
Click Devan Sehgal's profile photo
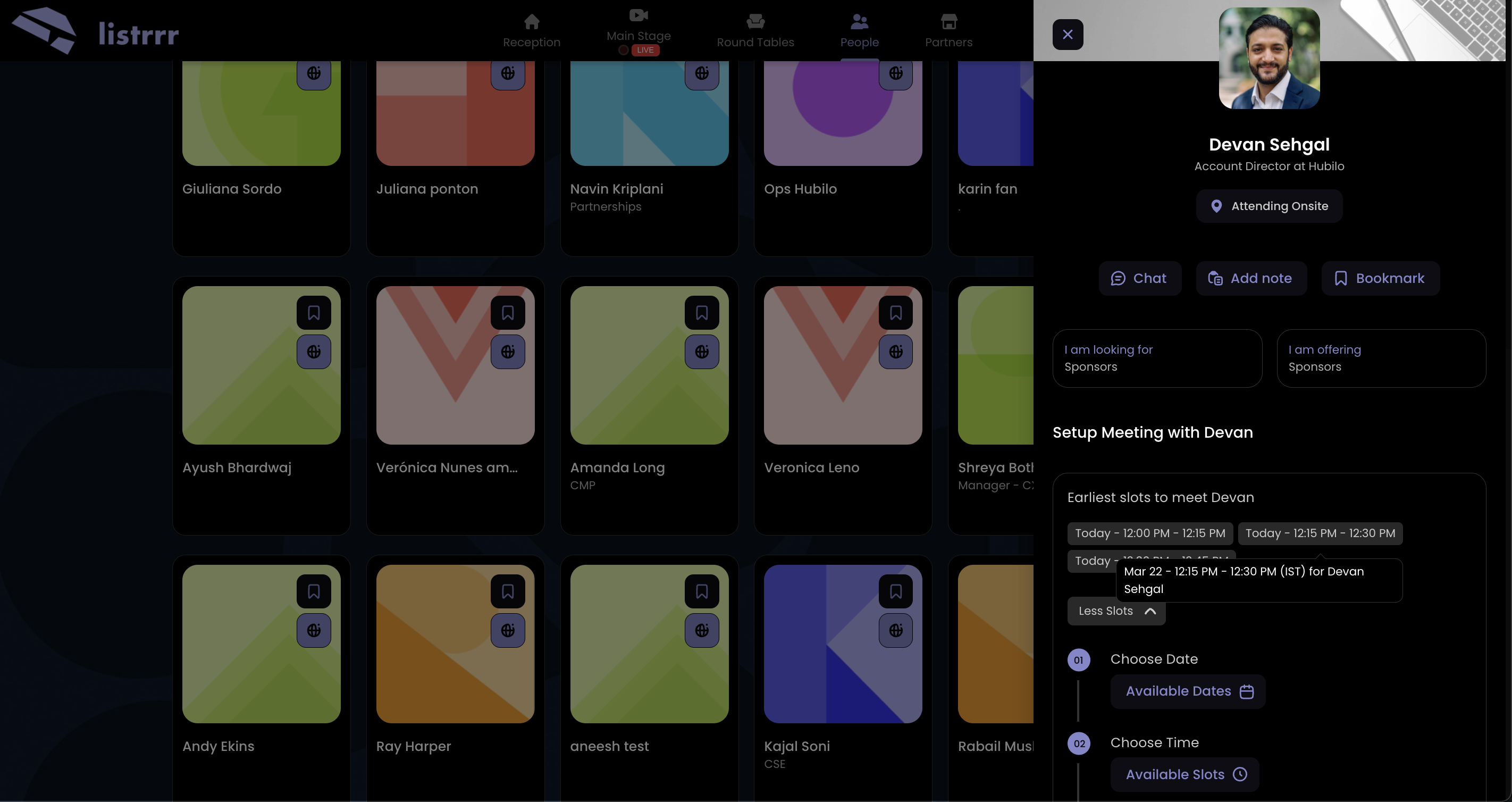(x=1269, y=58)
